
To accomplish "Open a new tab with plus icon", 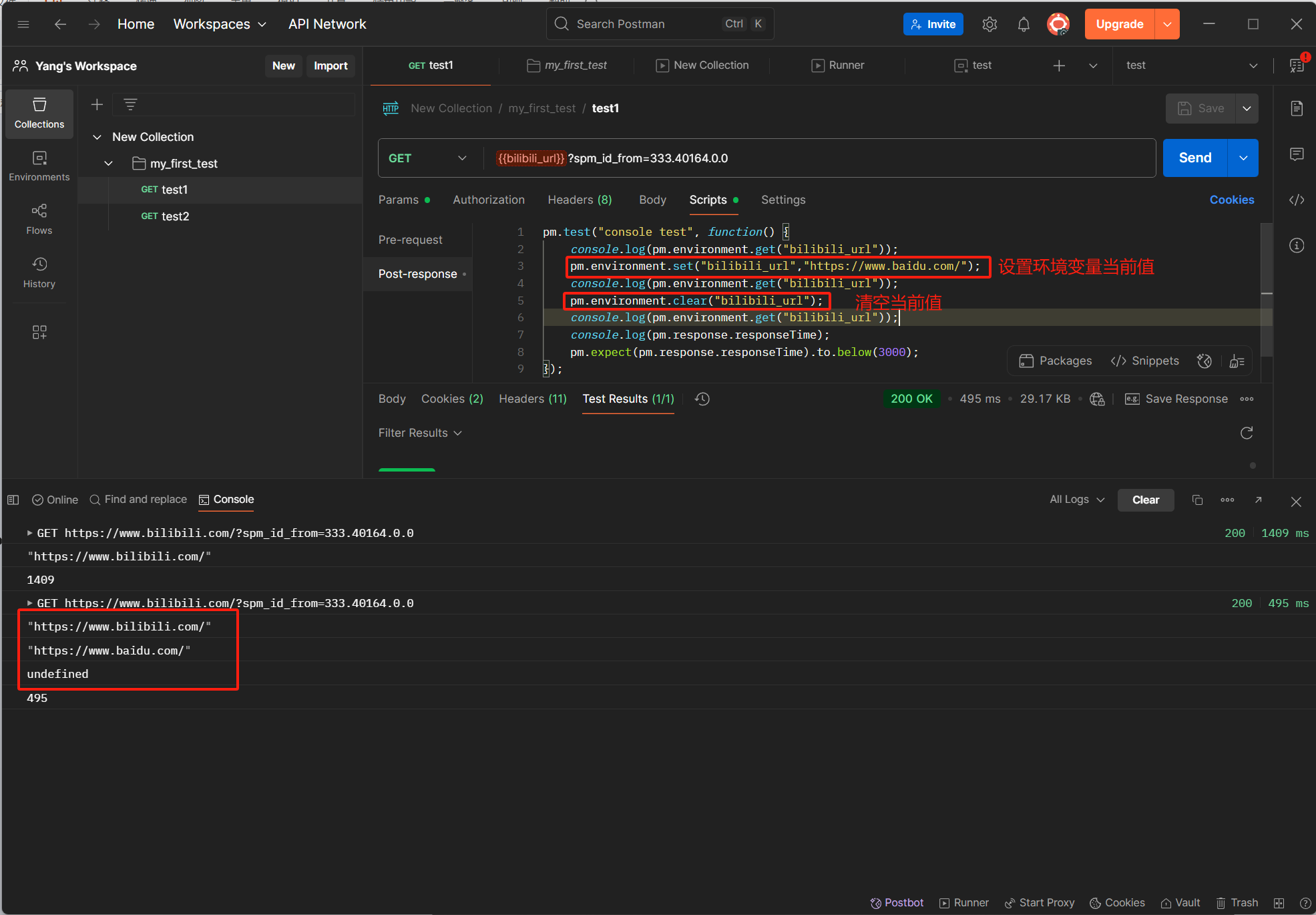I will 1059,65.
